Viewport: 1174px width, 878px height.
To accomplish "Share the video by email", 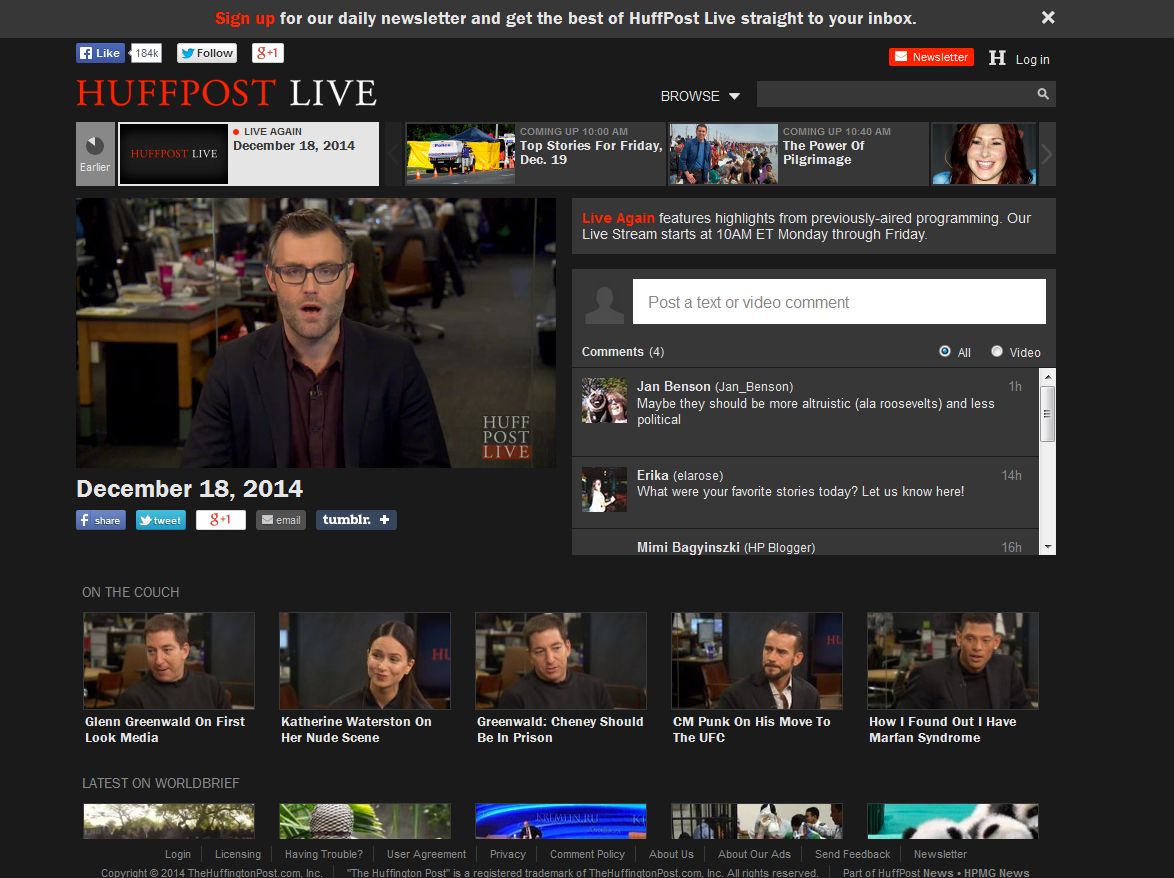I will (x=281, y=520).
